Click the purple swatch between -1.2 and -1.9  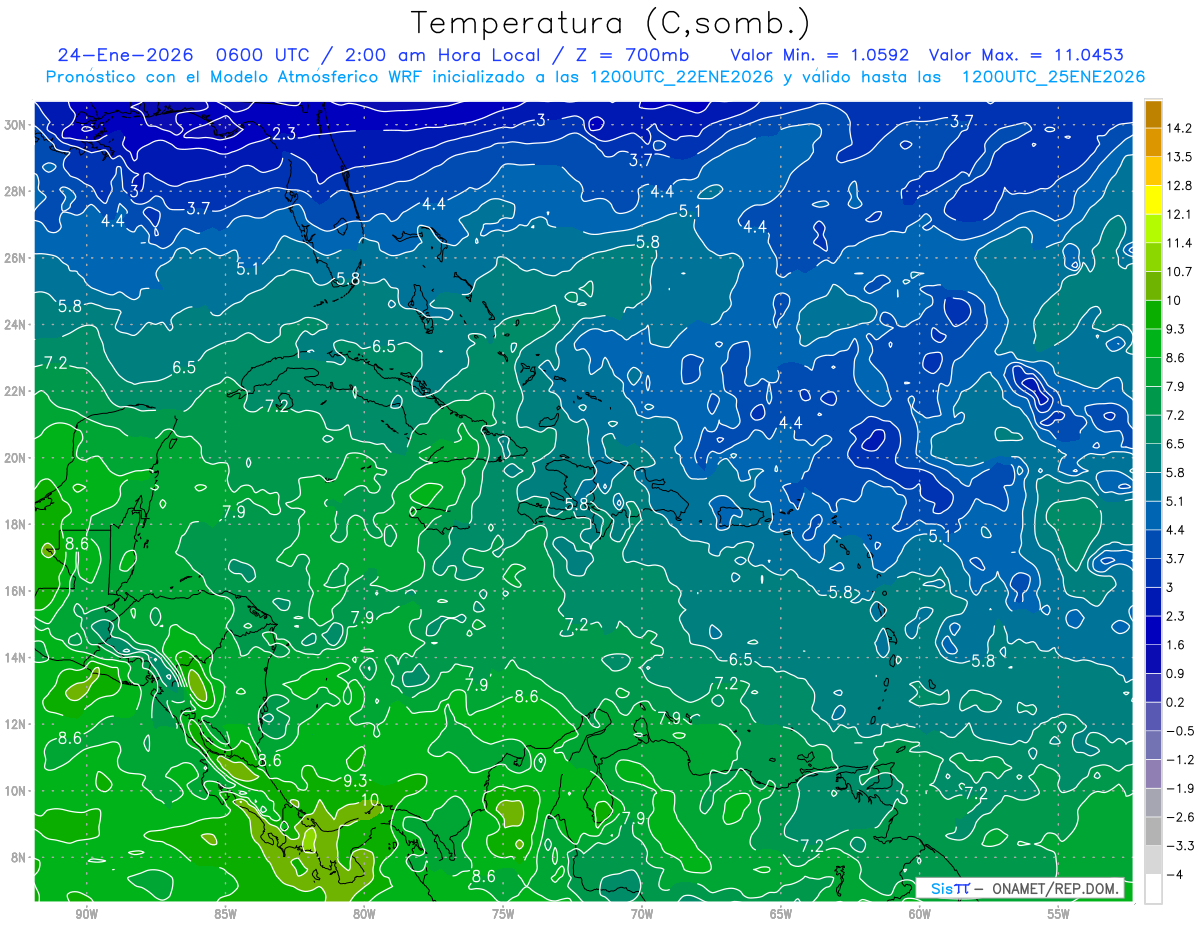(1153, 773)
